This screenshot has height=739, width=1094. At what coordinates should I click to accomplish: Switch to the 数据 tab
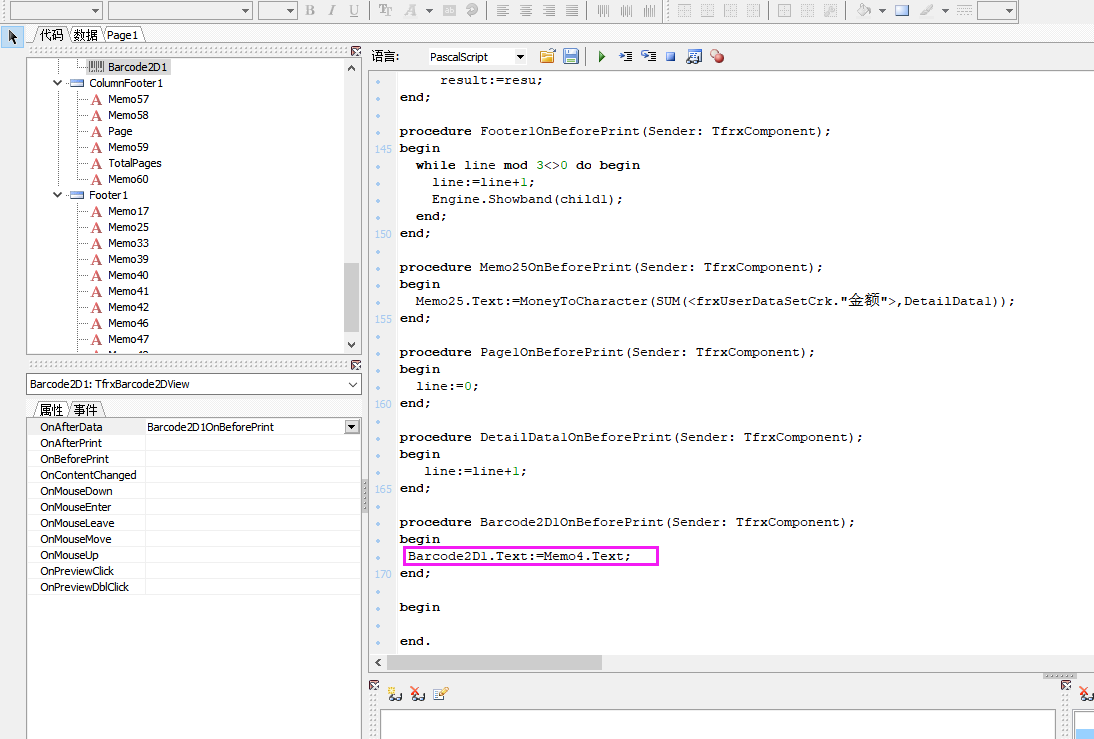(85, 35)
